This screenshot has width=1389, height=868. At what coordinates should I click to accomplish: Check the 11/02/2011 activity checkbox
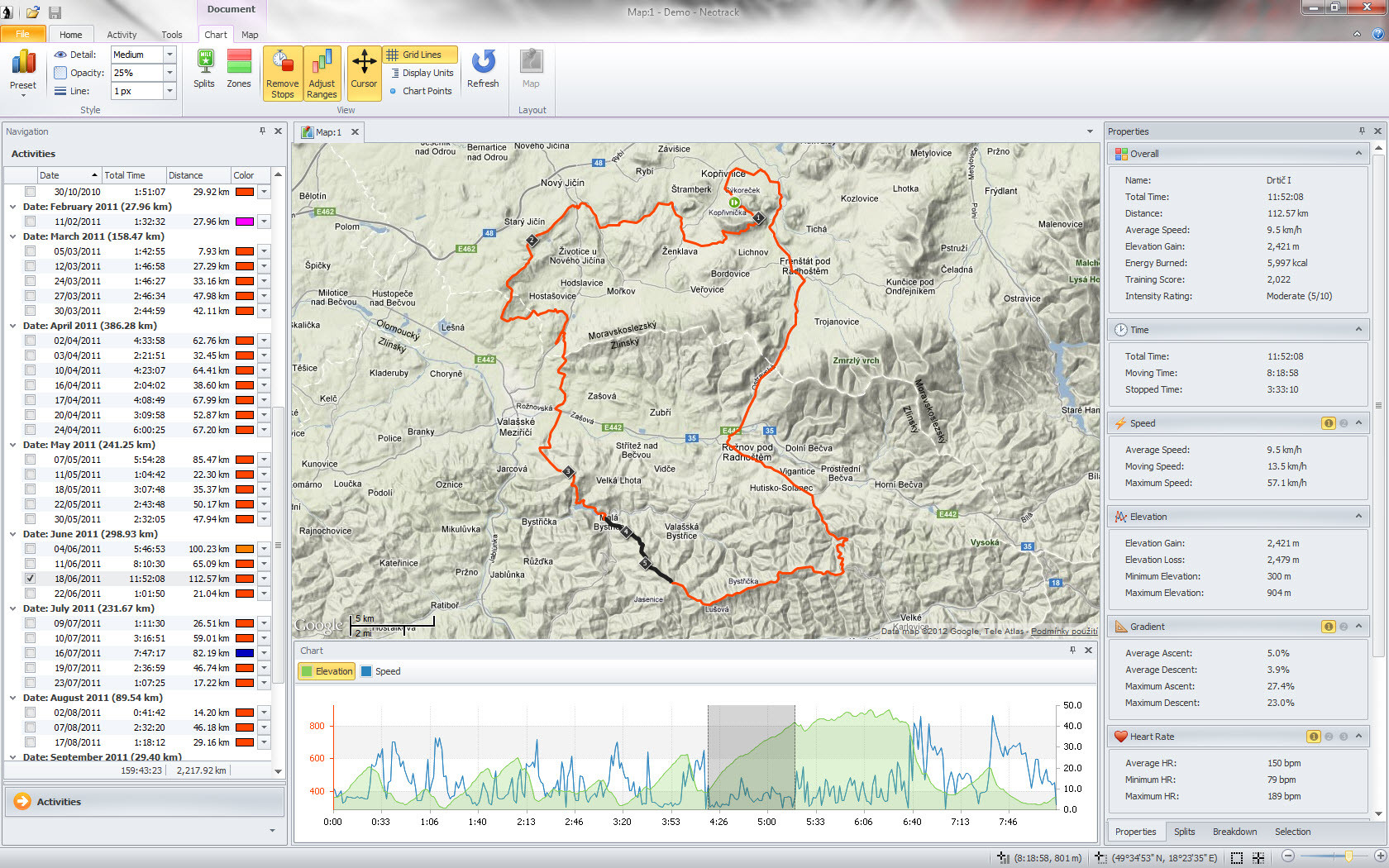(31, 222)
